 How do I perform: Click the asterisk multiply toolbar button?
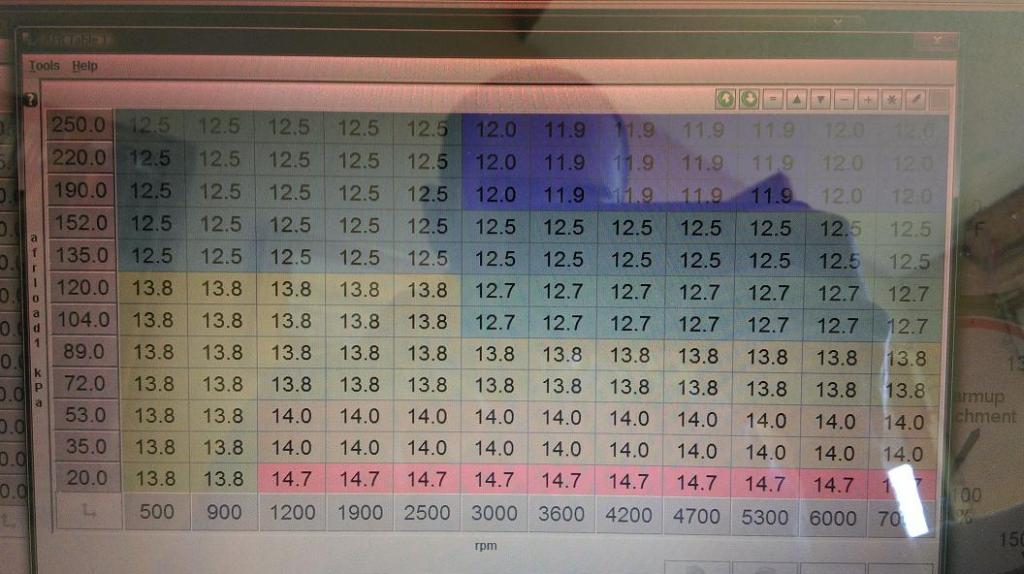click(x=890, y=100)
